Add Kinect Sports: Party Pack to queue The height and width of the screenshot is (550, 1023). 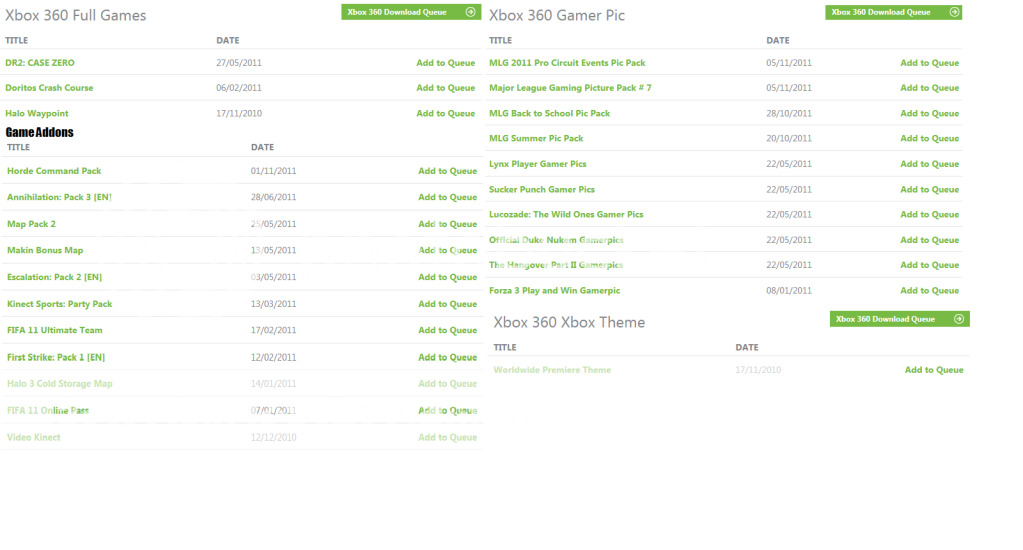point(447,304)
